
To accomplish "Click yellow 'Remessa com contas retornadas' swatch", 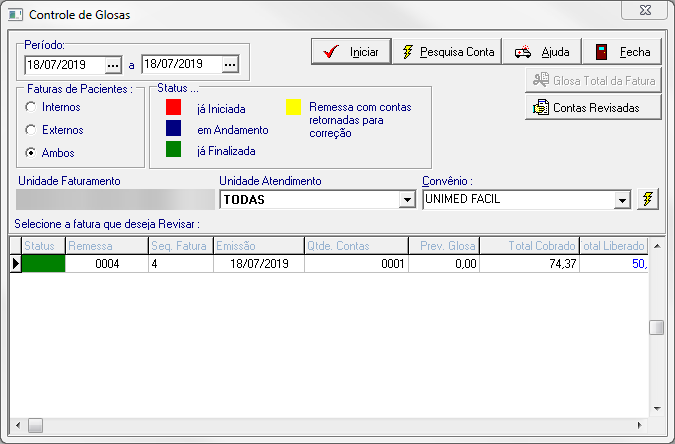I will coord(294,107).
